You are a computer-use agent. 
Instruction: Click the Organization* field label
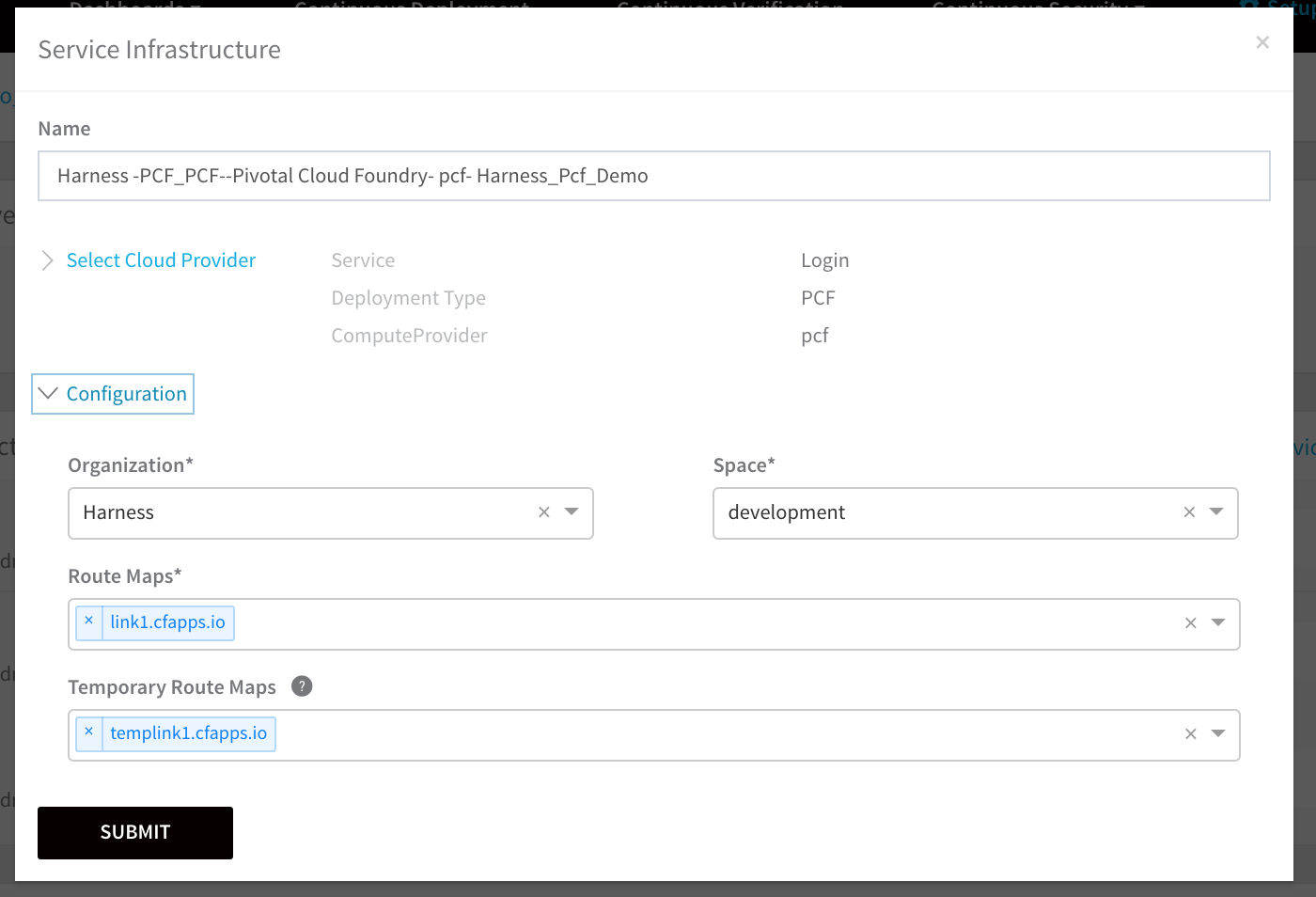pos(131,465)
